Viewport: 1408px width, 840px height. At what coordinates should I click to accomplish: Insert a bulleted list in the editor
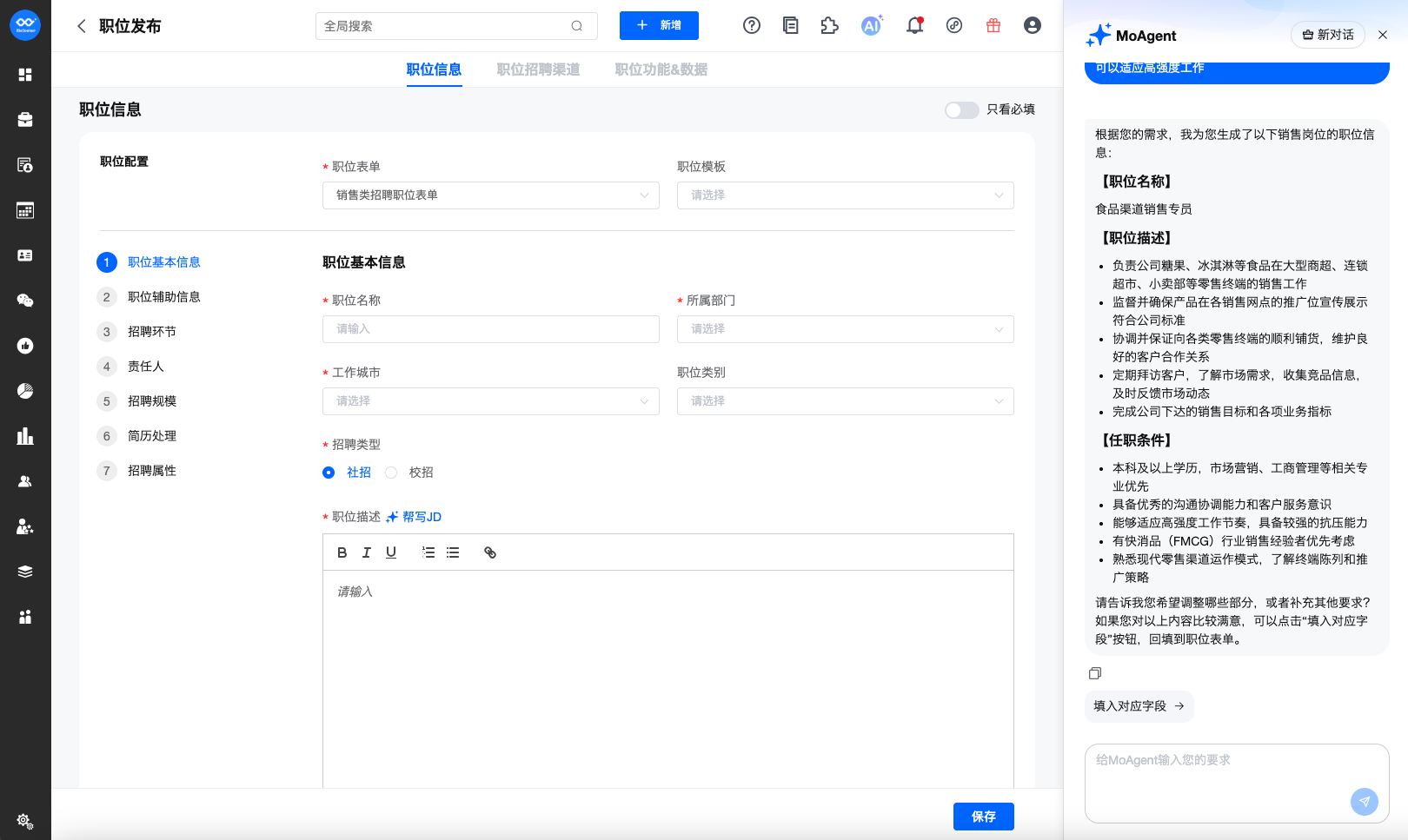tap(453, 552)
